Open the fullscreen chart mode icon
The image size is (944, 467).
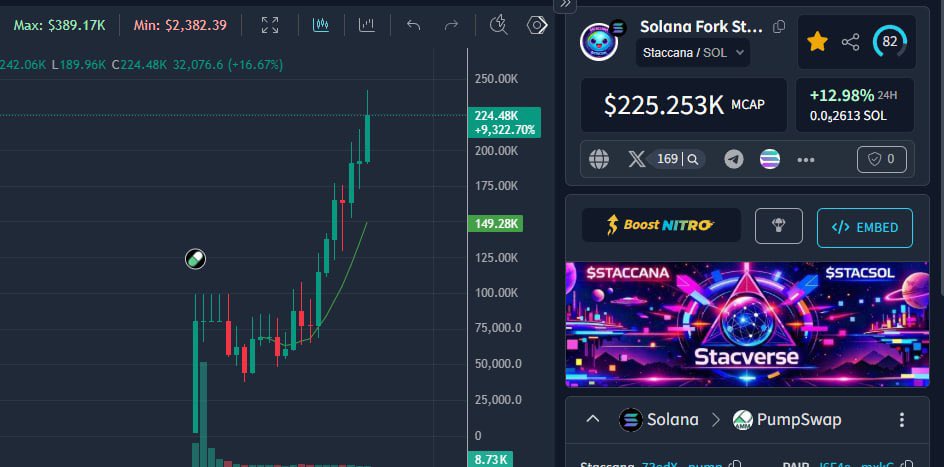click(x=270, y=25)
